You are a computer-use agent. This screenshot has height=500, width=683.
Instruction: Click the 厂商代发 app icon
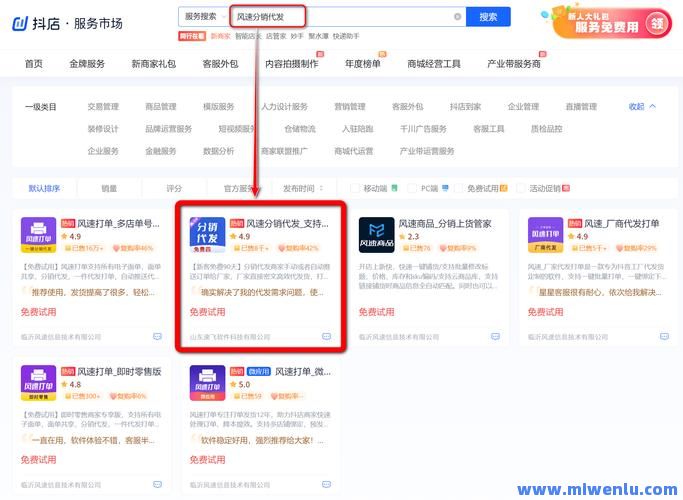546,235
